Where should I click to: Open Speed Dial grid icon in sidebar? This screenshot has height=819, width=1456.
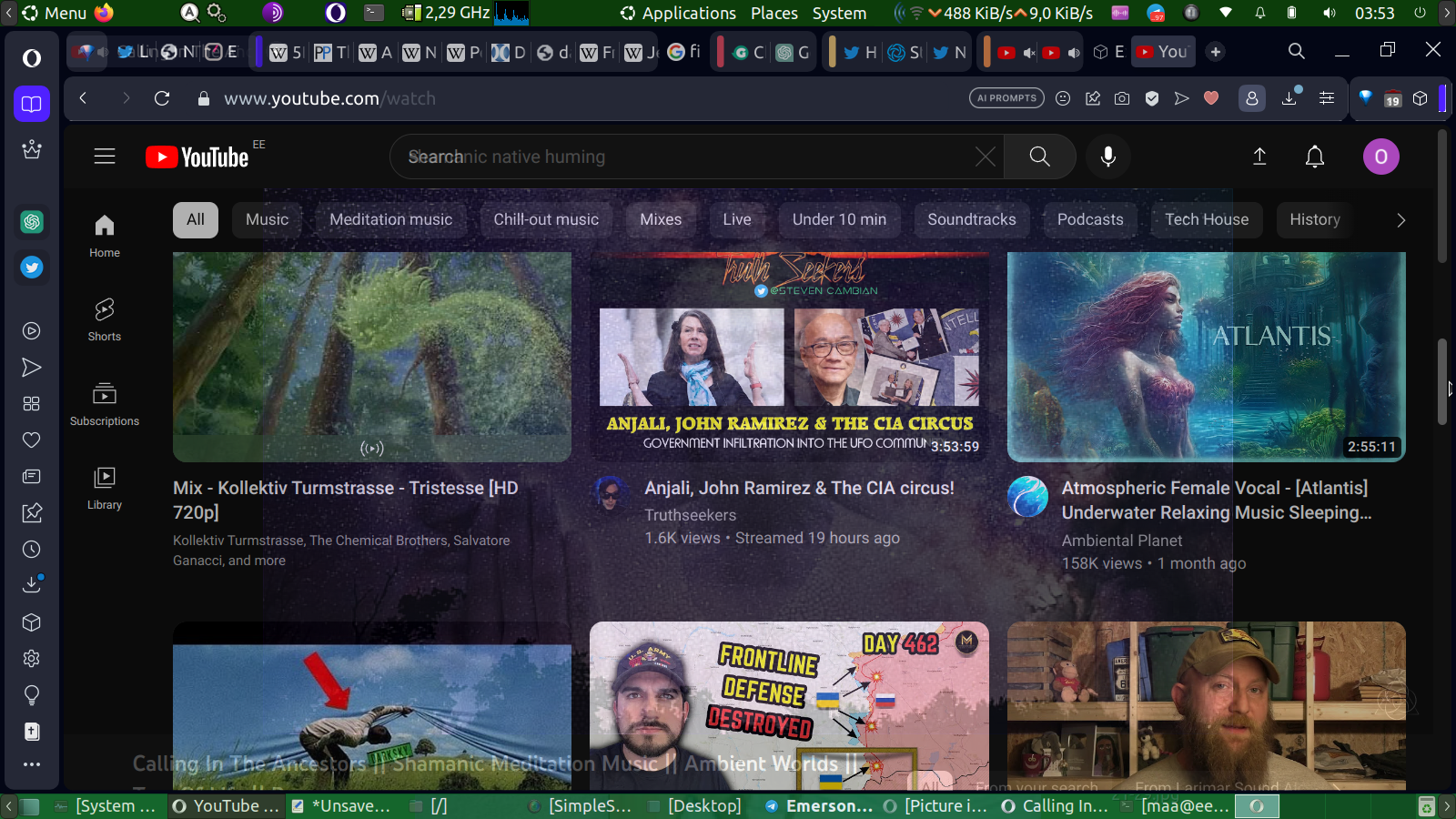click(32, 404)
